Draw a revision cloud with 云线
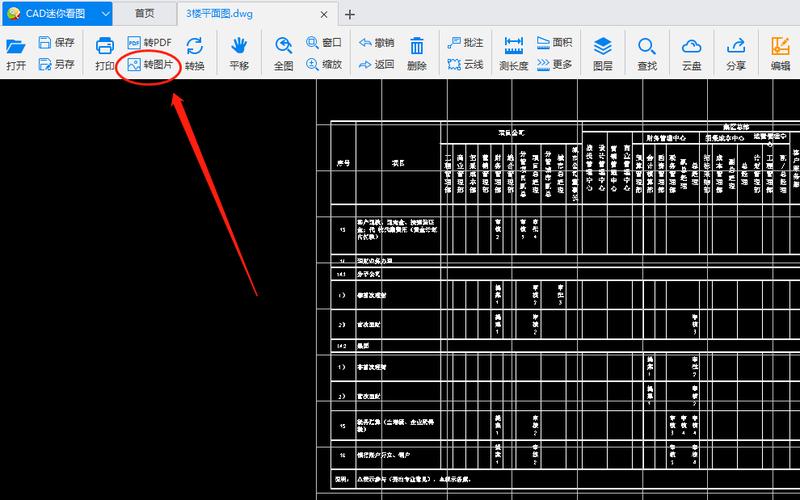Image resolution: width=800 pixels, height=500 pixels. pyautogui.click(x=465, y=64)
